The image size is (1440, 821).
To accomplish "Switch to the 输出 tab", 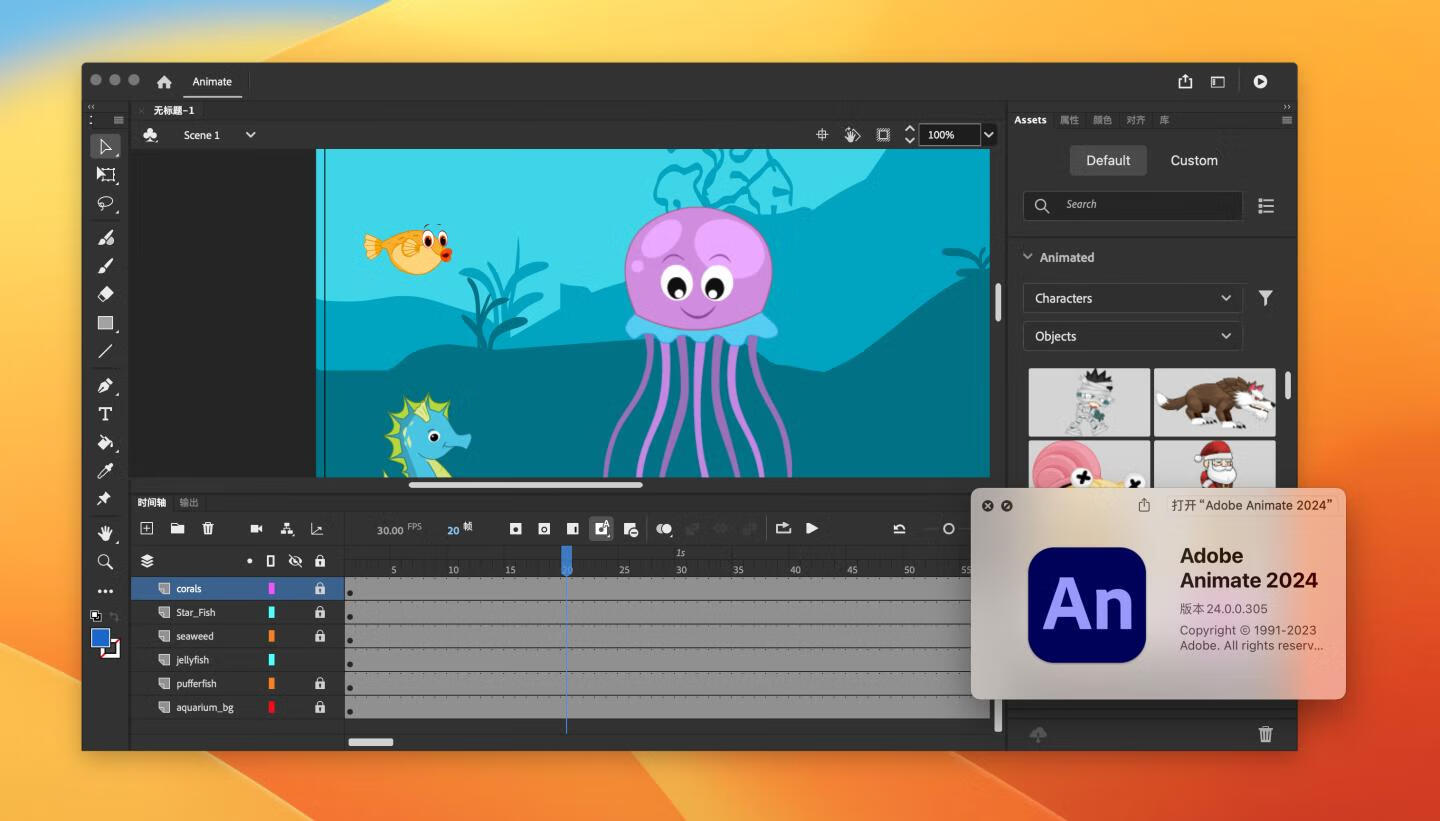I will (x=189, y=502).
